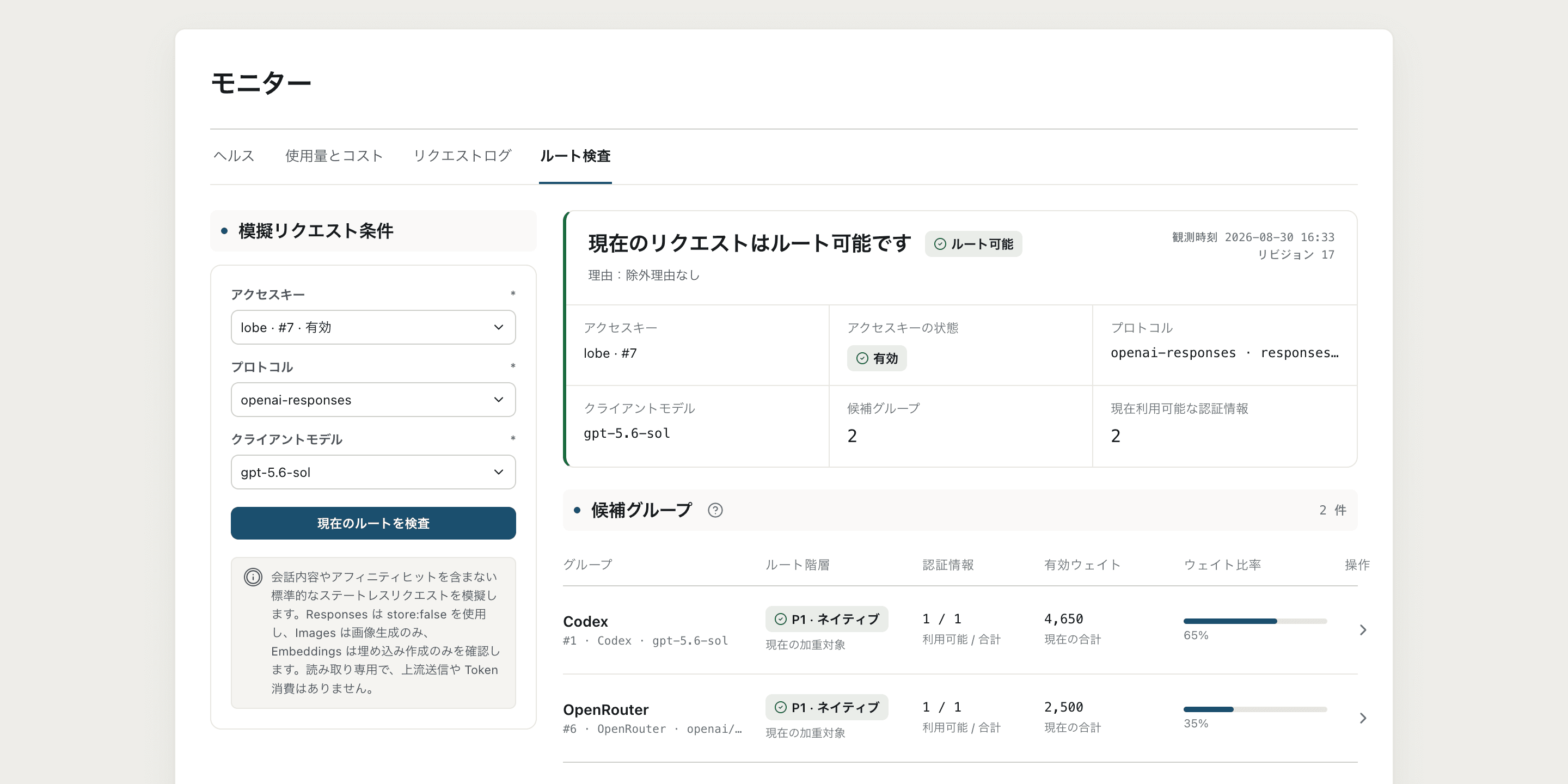The image size is (1568, 784).
Task: Click the グループ column header
Action: [x=587, y=565]
